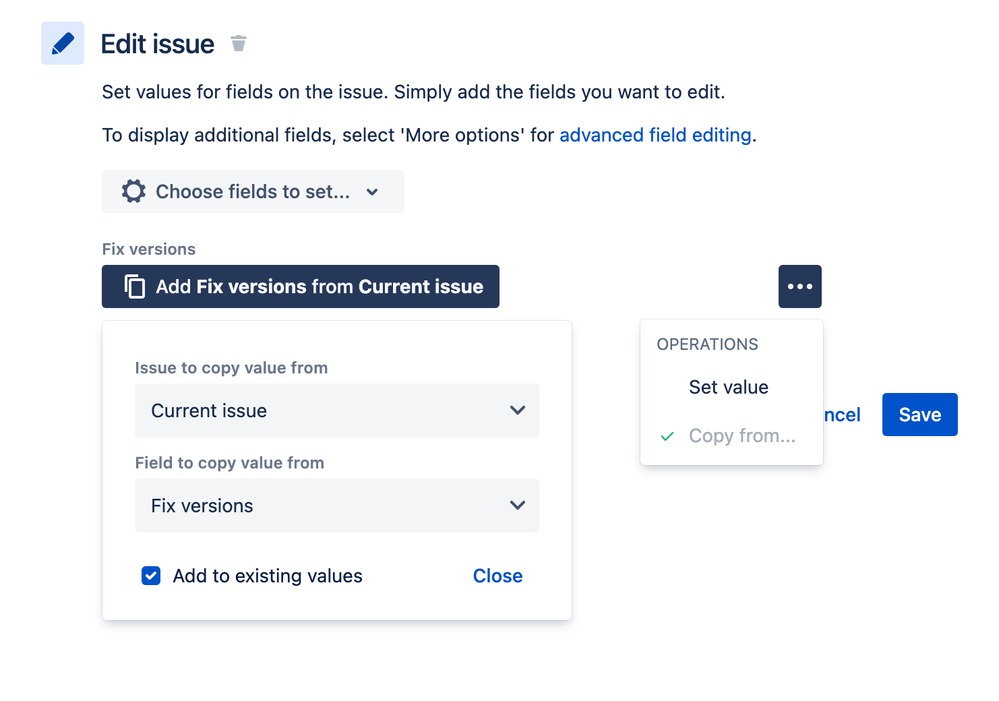The image size is (999, 701).
Task: Click the gear icon in Choose fields
Action: 134,191
